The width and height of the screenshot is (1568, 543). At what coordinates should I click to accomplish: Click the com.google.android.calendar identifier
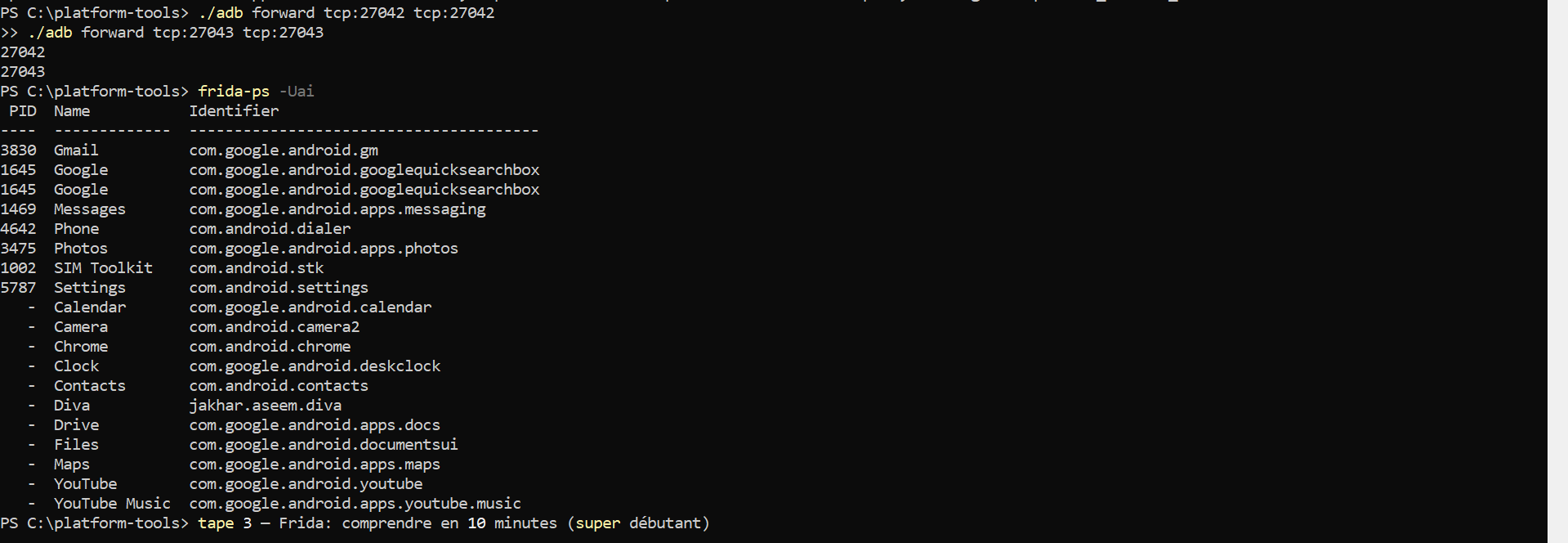pyautogui.click(x=310, y=307)
